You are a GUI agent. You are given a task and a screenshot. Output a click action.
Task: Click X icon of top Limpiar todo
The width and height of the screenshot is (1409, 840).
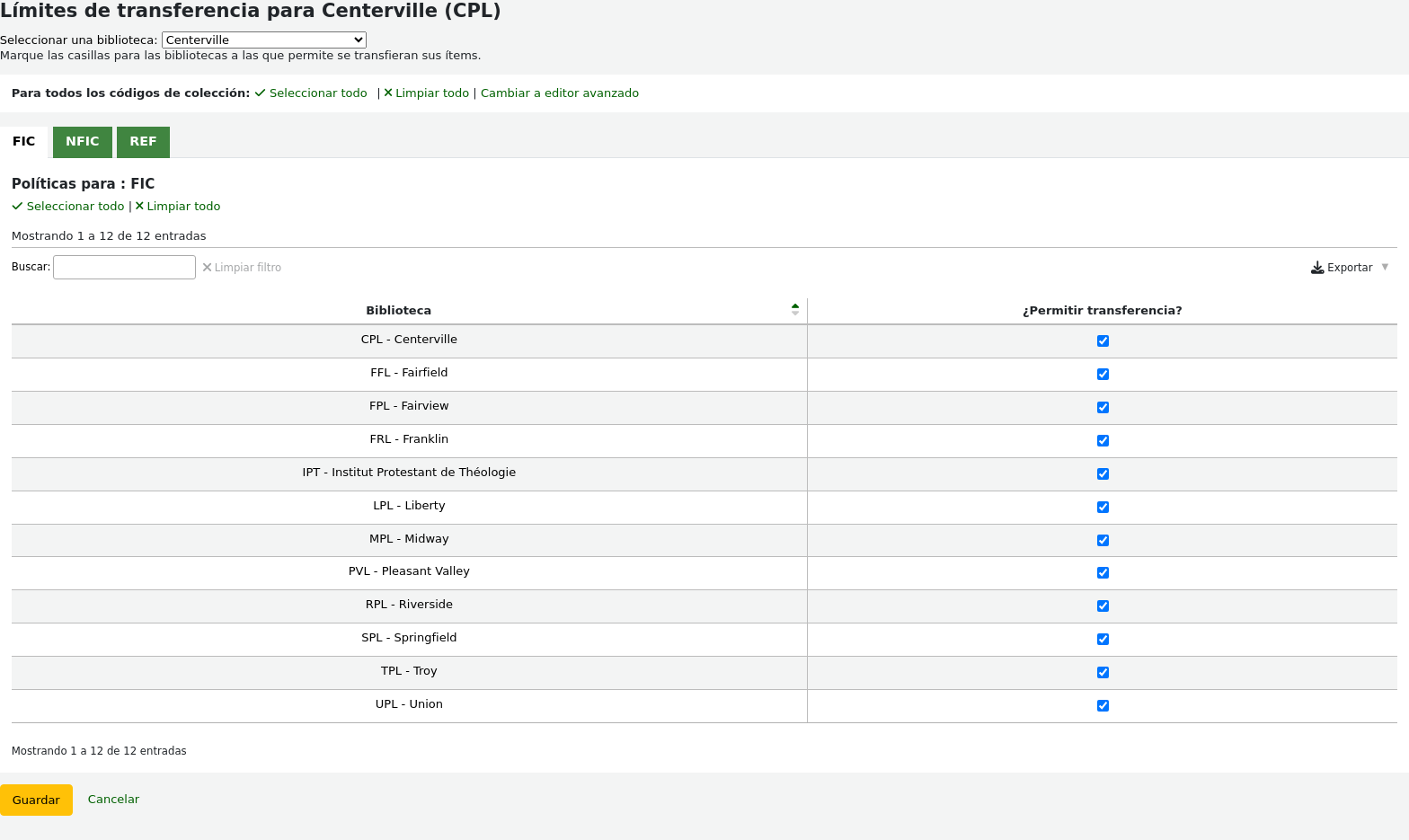tap(388, 93)
